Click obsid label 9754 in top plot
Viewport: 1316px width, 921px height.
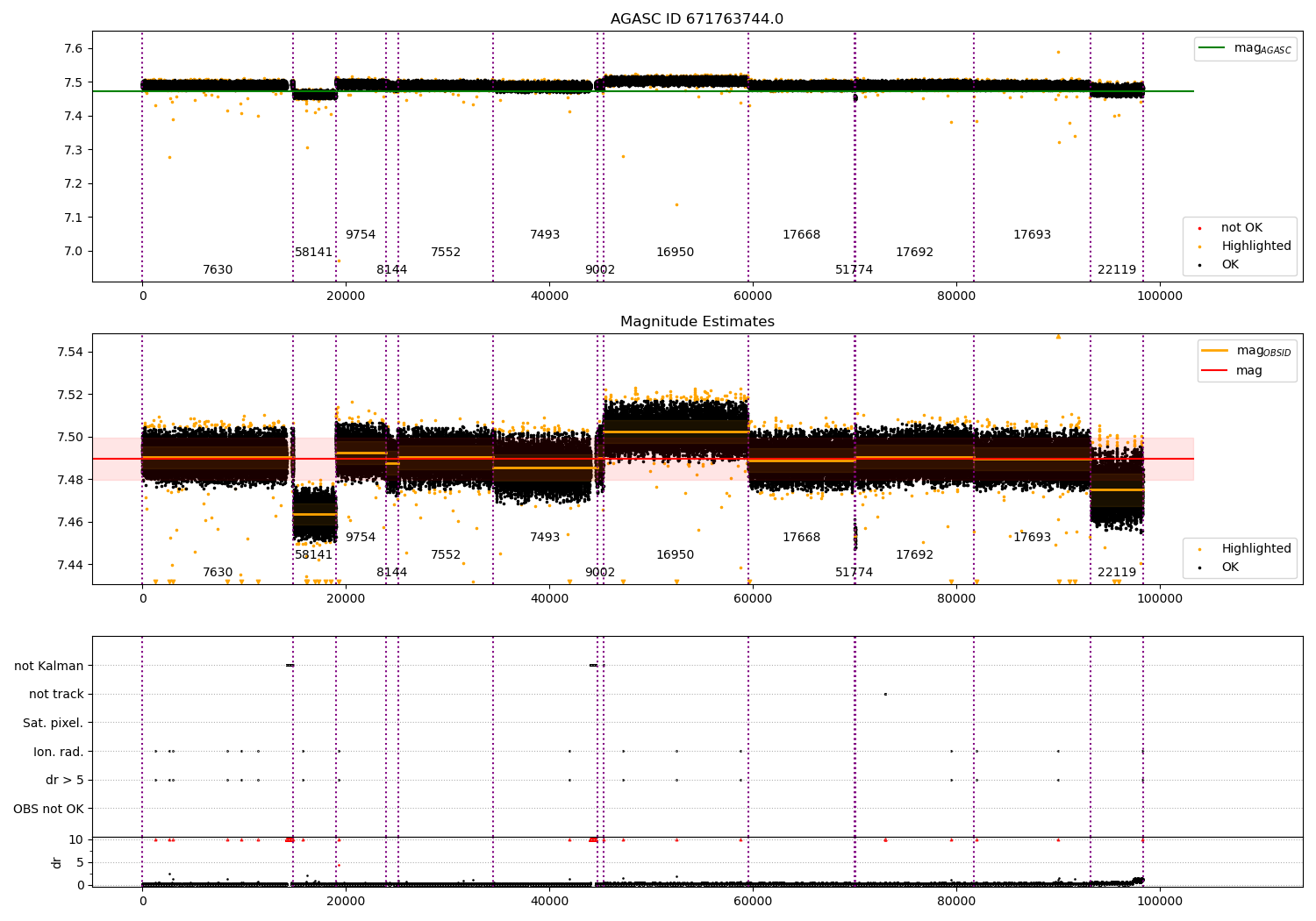click(361, 235)
